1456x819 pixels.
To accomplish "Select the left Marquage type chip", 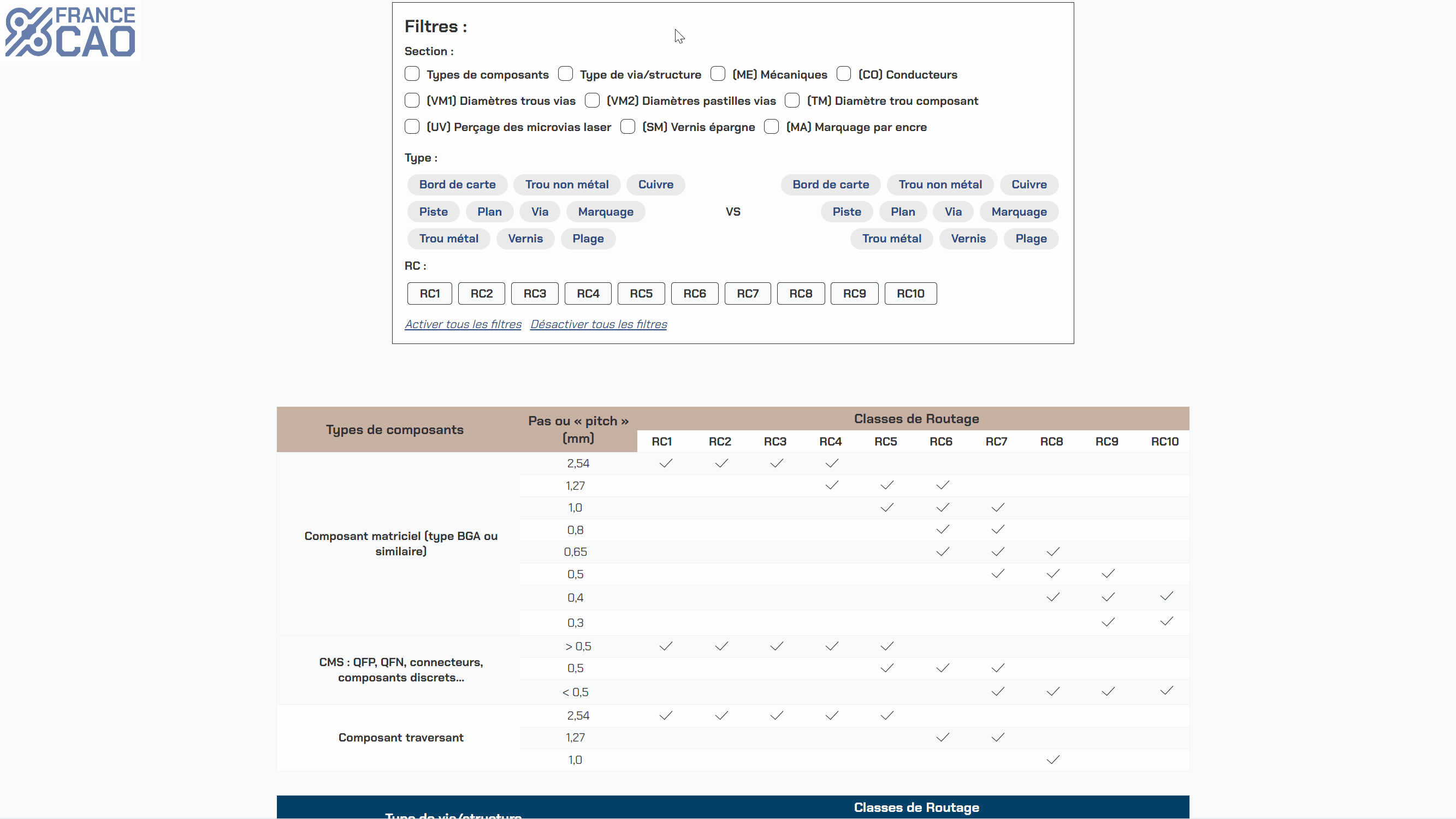I will click(x=605, y=211).
